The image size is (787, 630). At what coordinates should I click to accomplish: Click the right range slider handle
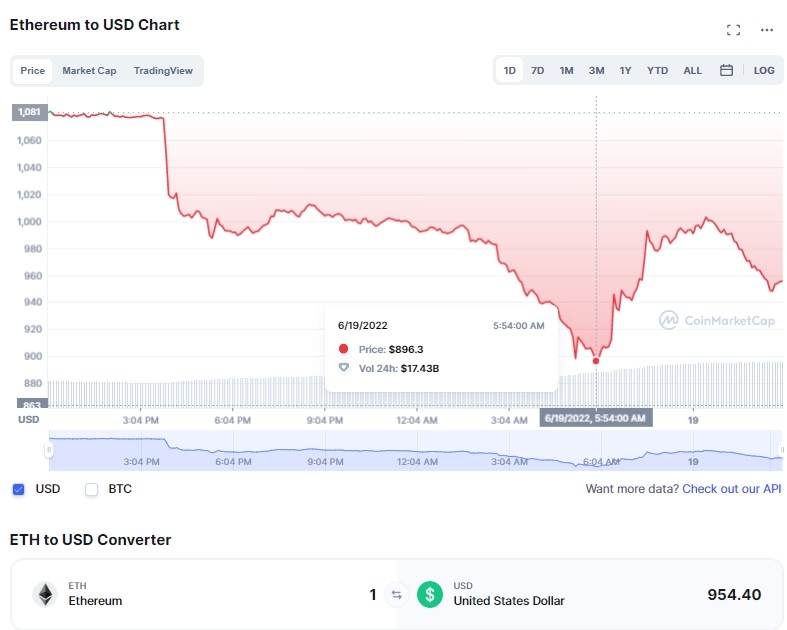[780, 451]
